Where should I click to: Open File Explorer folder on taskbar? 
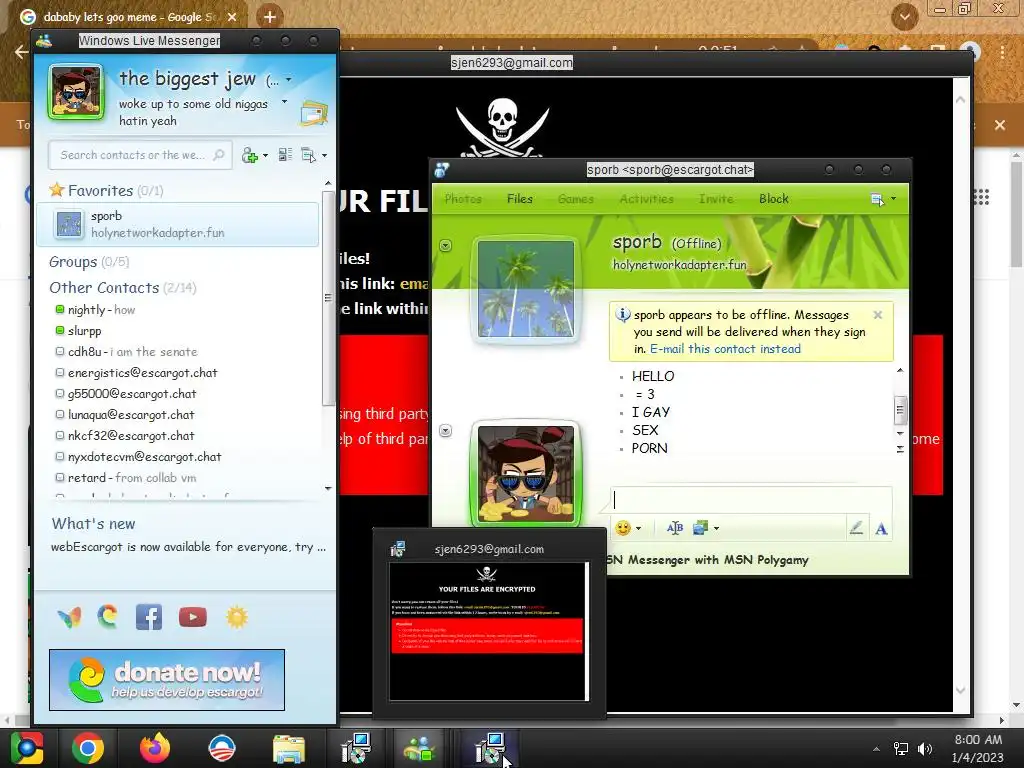[x=289, y=749]
